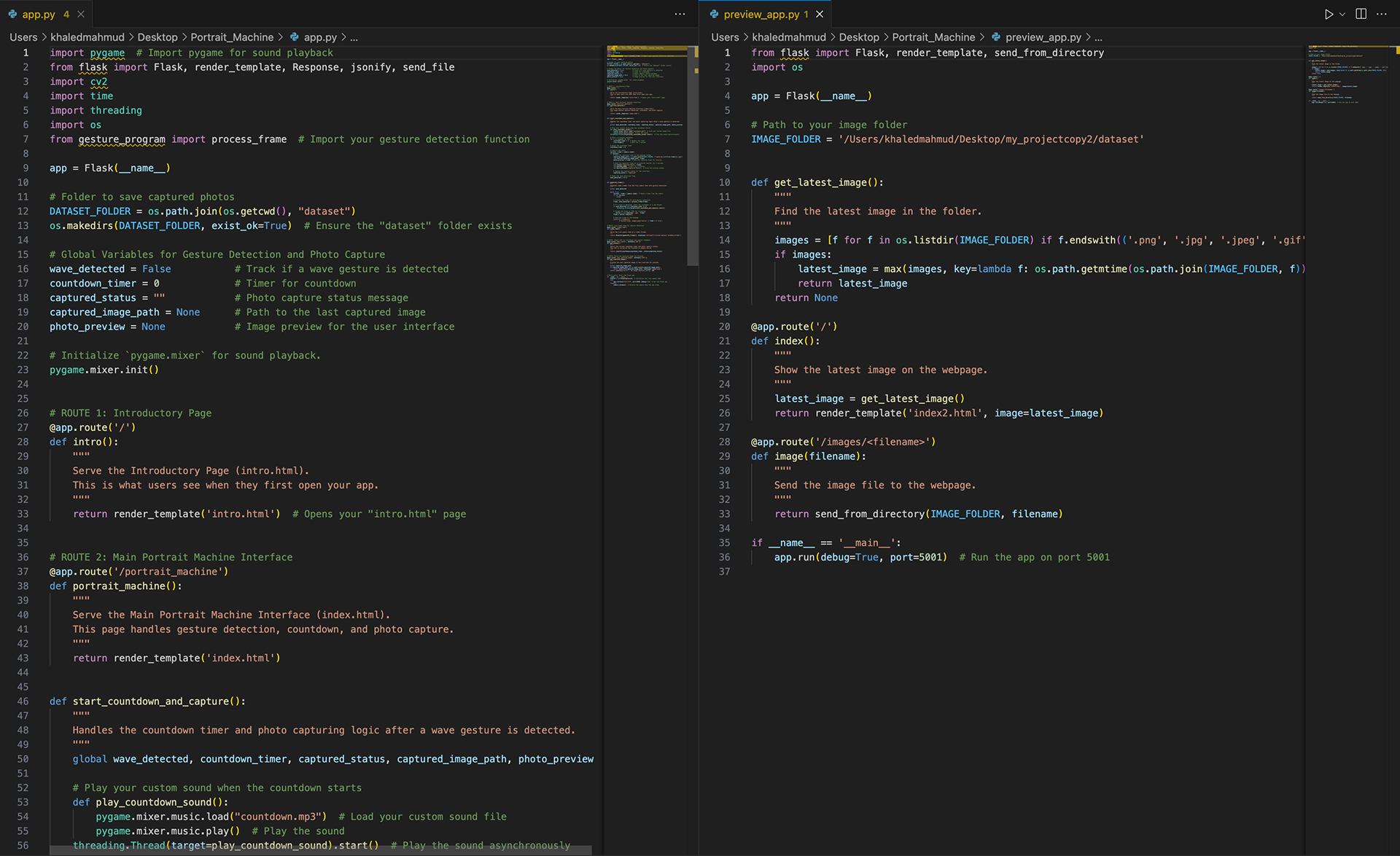Image resolution: width=1400 pixels, height=856 pixels.
Task: Open more actions in left editor group
Action: pos(680,14)
